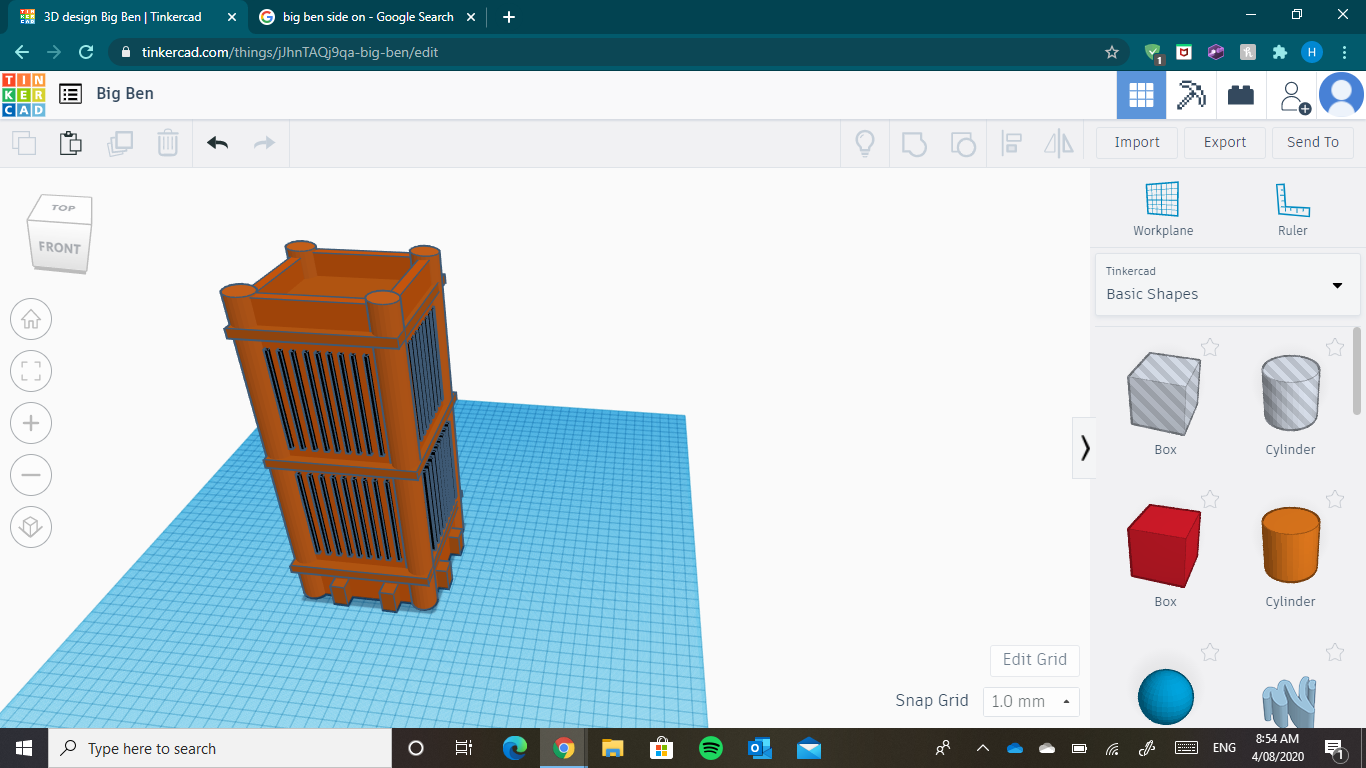Click the Ungroup shapes icon
This screenshot has width=1366, height=768.
(x=962, y=143)
